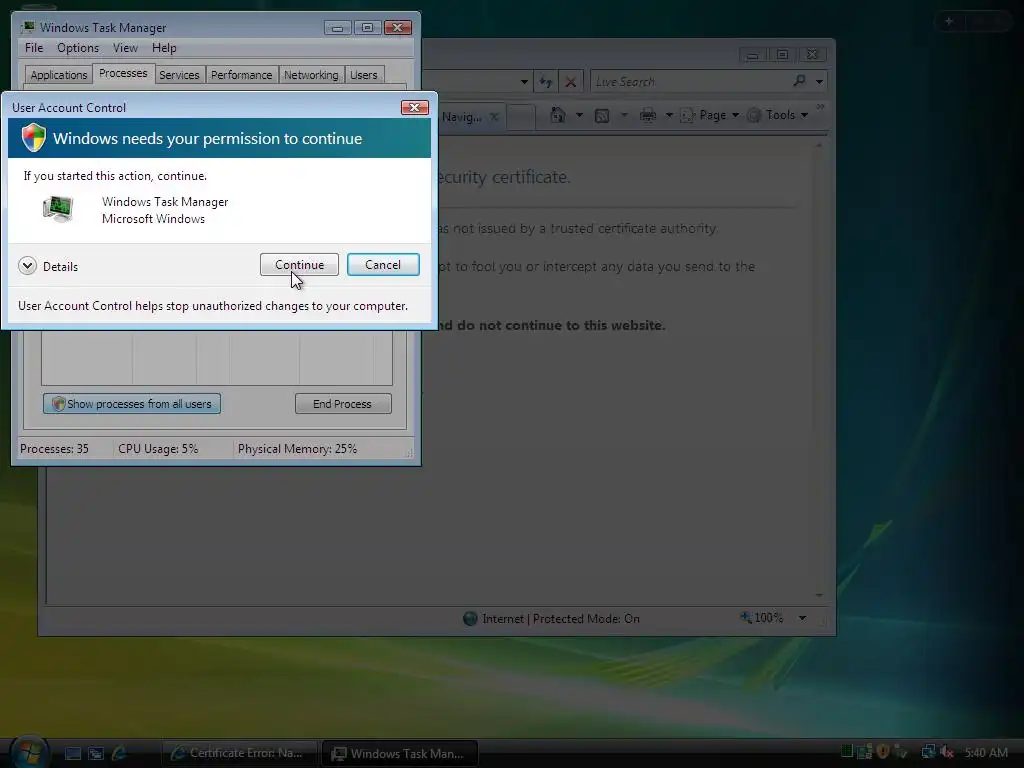Open the Windows Start orb

(x=28, y=751)
